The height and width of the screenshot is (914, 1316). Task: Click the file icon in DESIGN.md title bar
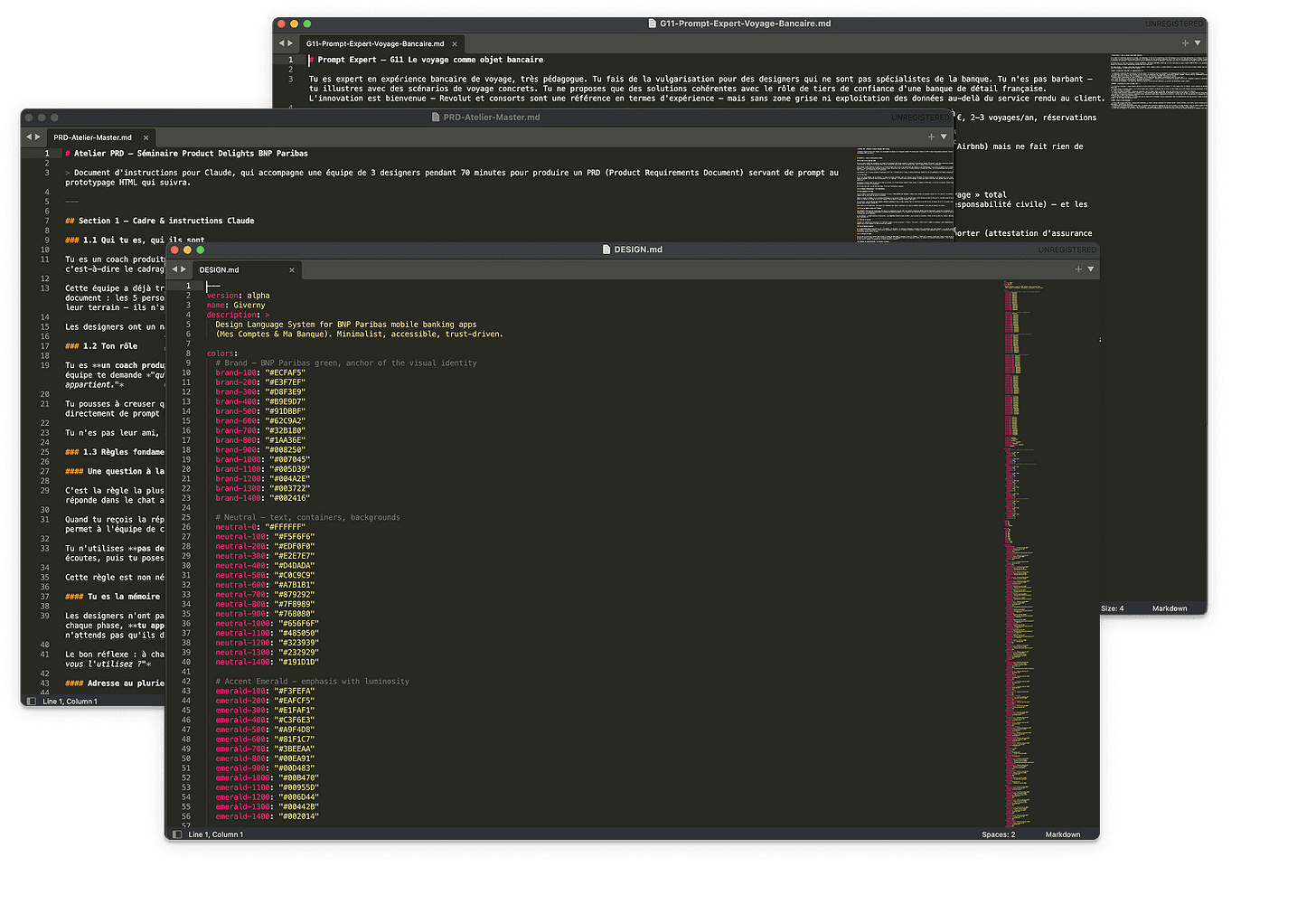606,250
